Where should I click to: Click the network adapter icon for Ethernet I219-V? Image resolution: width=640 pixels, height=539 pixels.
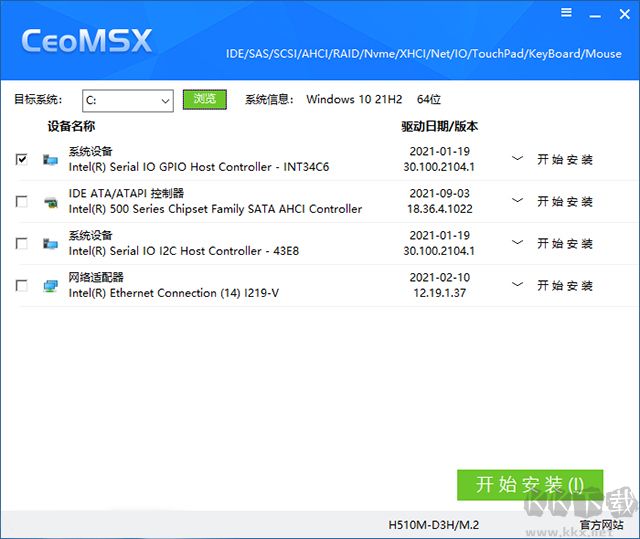[x=50, y=286]
